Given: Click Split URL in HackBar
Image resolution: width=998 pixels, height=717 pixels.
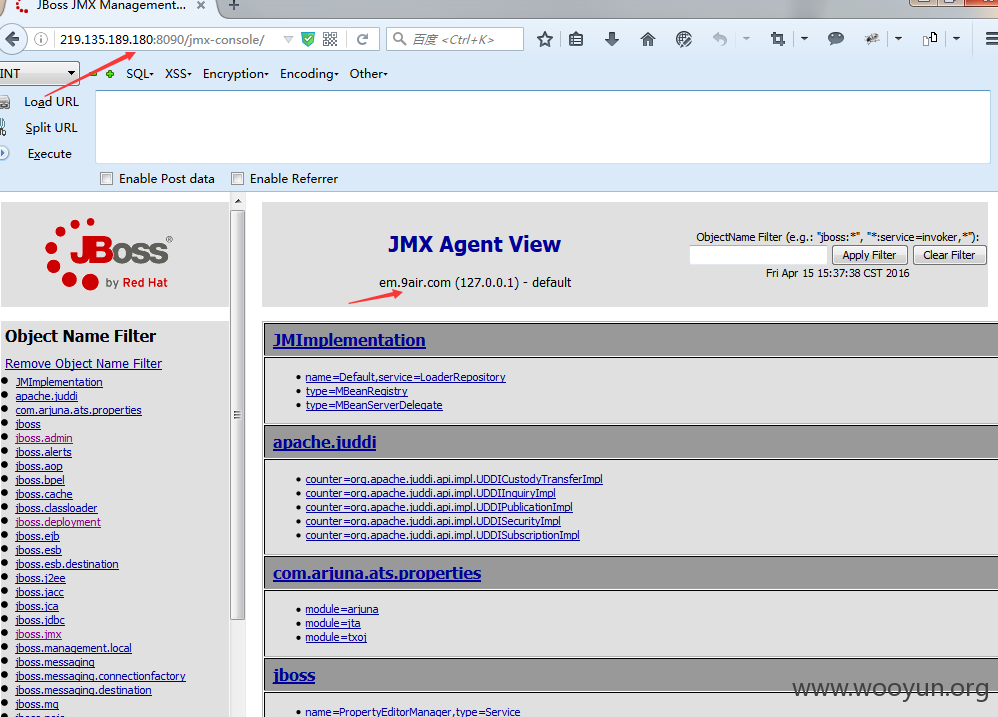Looking at the screenshot, I should tap(52, 128).
